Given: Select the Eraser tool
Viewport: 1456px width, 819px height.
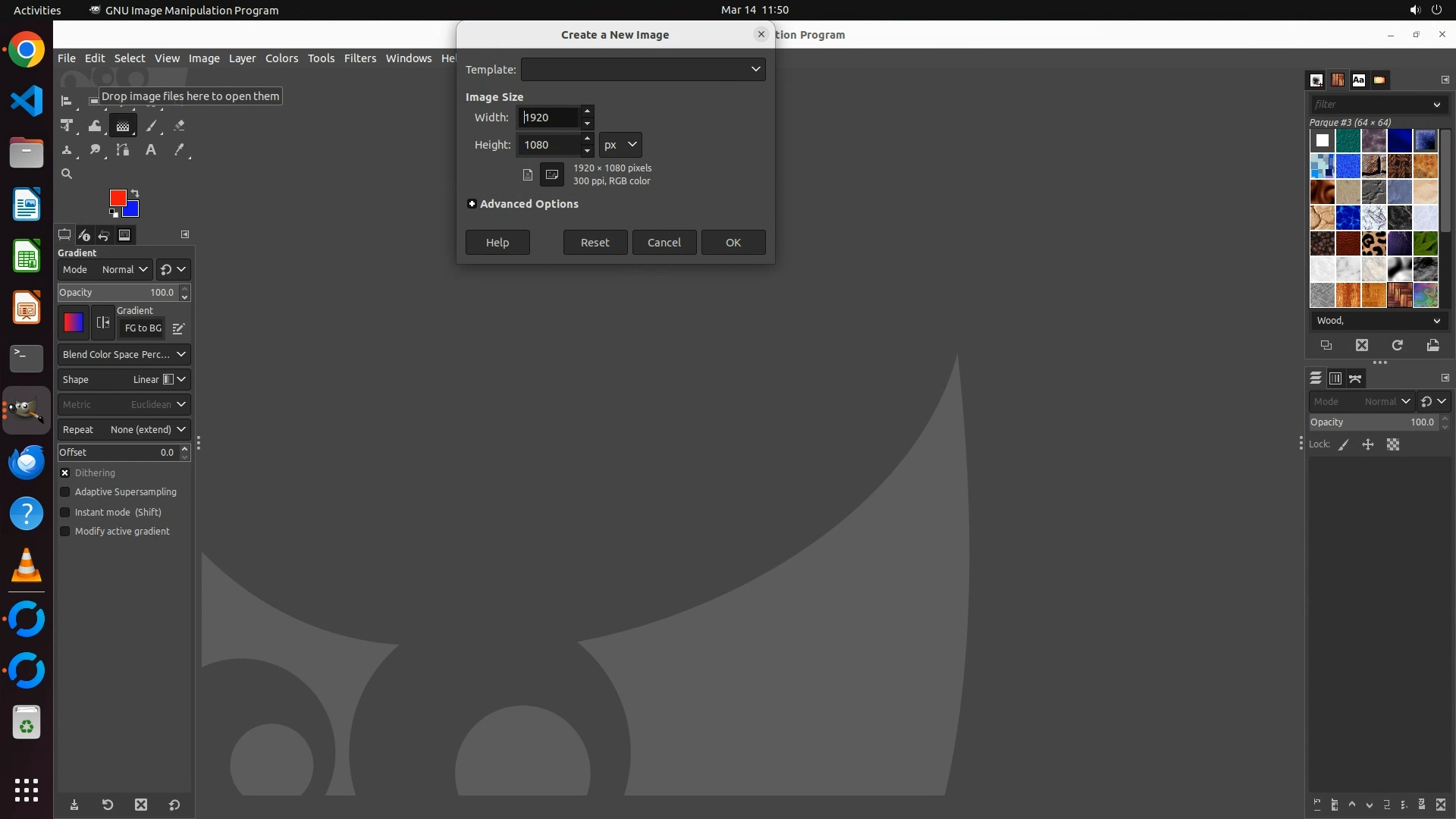Looking at the screenshot, I should (180, 126).
